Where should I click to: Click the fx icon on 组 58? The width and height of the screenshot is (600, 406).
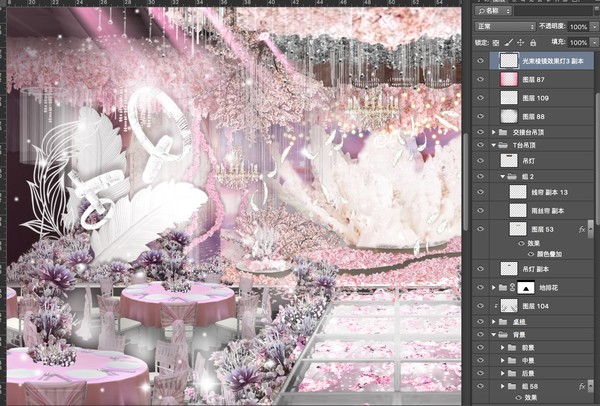pos(582,386)
